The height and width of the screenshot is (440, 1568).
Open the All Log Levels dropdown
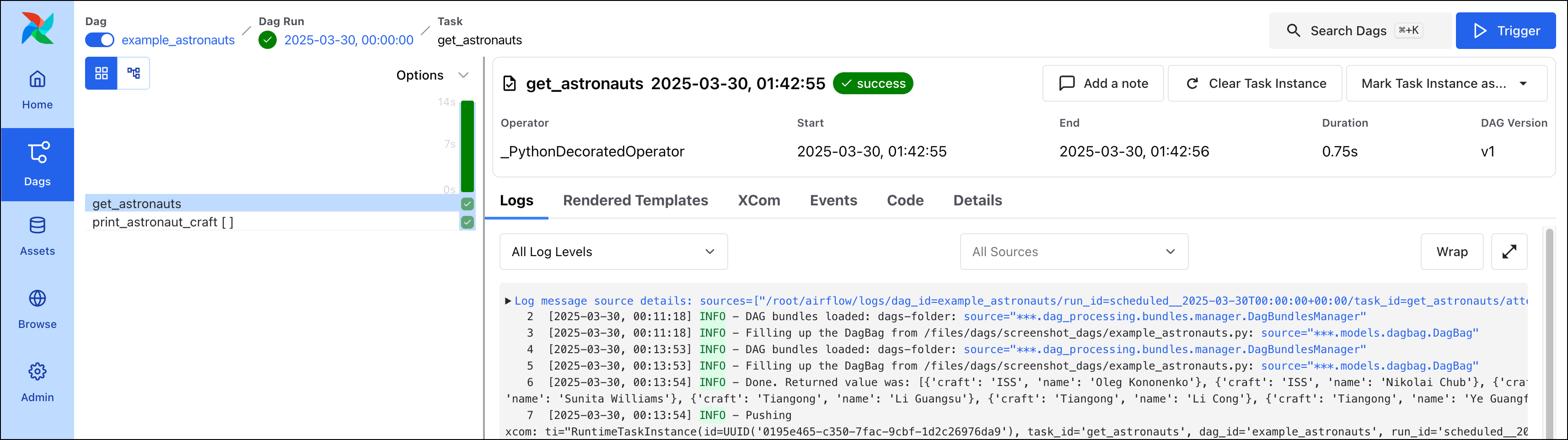tap(612, 252)
